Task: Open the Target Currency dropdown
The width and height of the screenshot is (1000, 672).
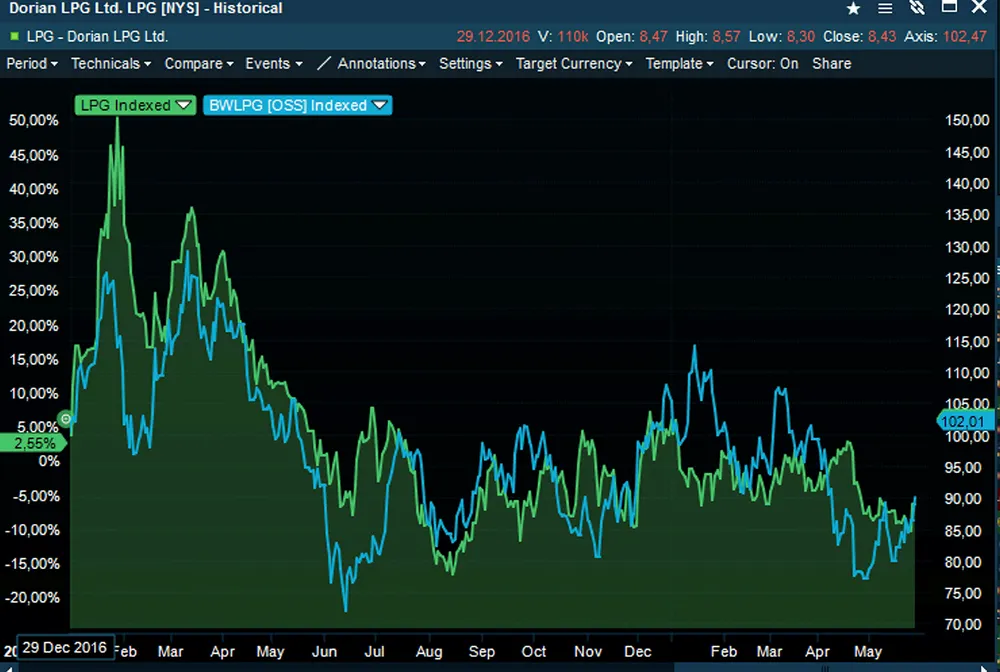Action: (x=574, y=63)
